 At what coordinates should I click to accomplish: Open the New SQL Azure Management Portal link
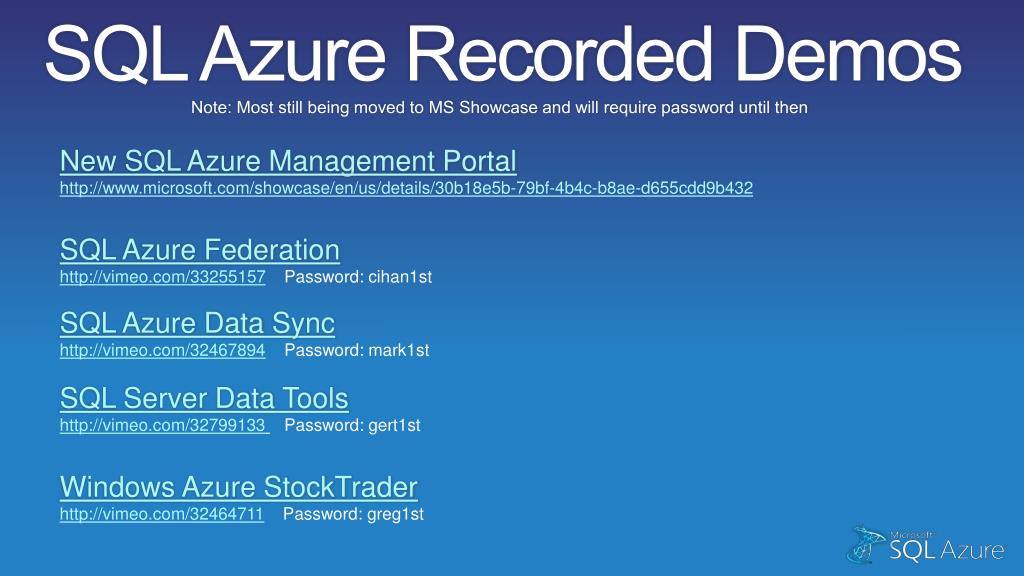(288, 161)
